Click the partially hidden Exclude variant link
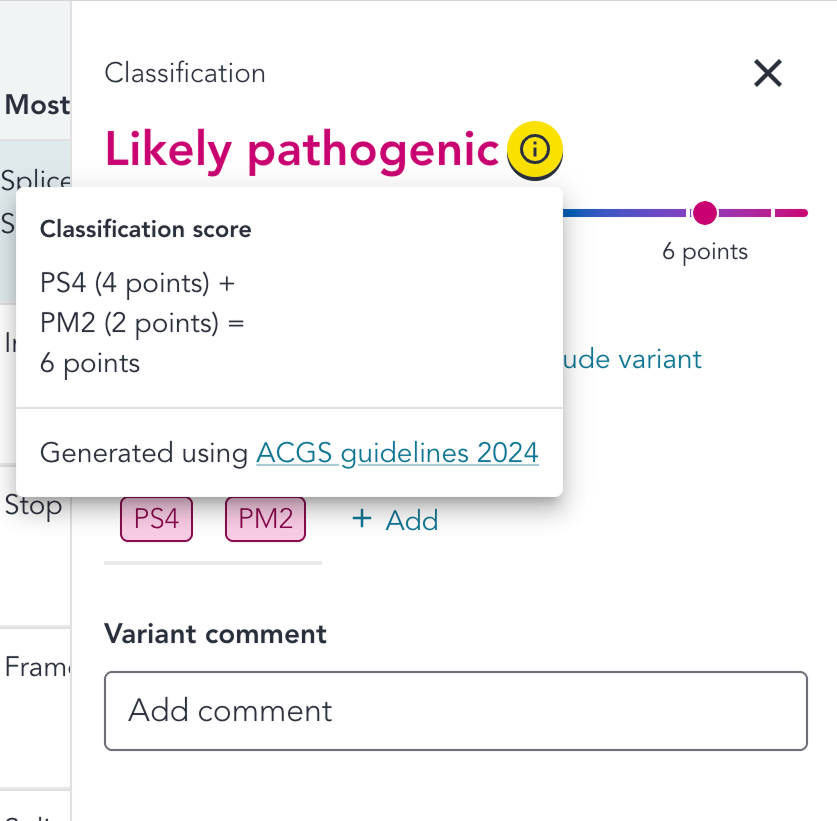The height and width of the screenshot is (821, 837). pos(632,359)
